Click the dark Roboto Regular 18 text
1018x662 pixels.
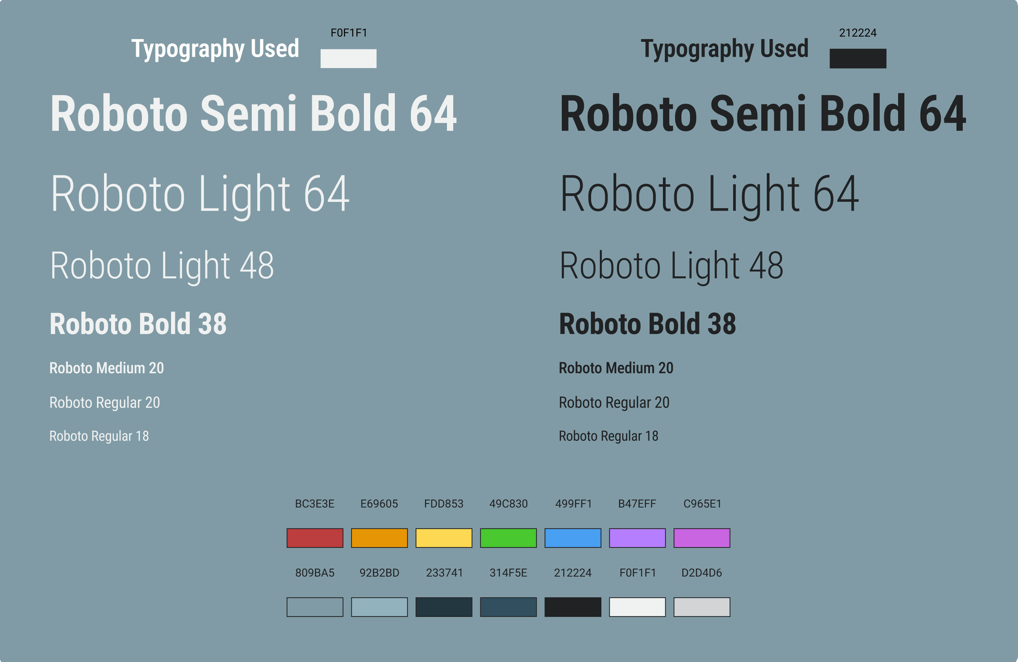pyautogui.click(x=608, y=436)
